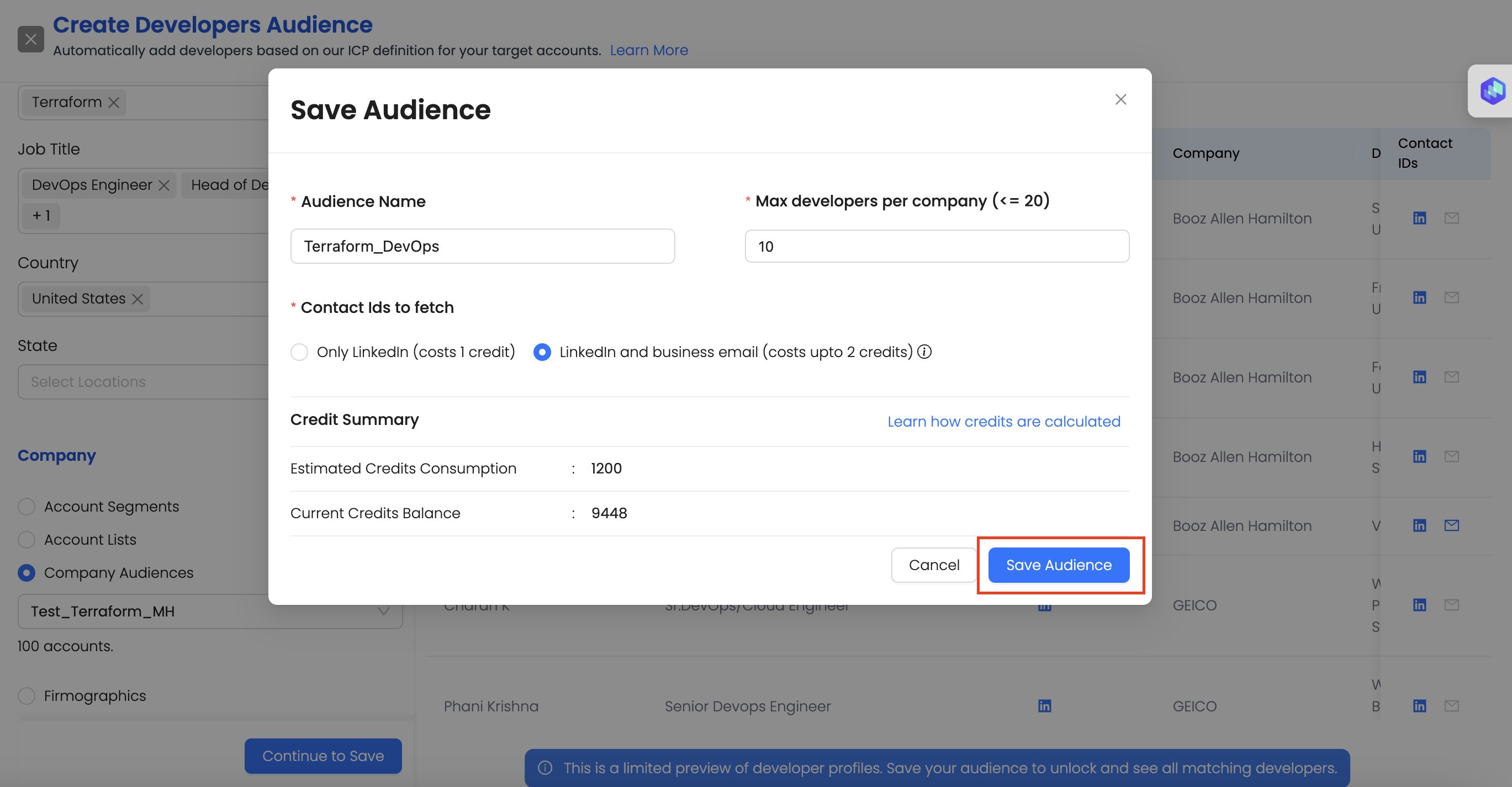Open LinkedIn profile icon for Phani Krishna
This screenshot has height=787, width=1512.
[x=1044, y=705]
